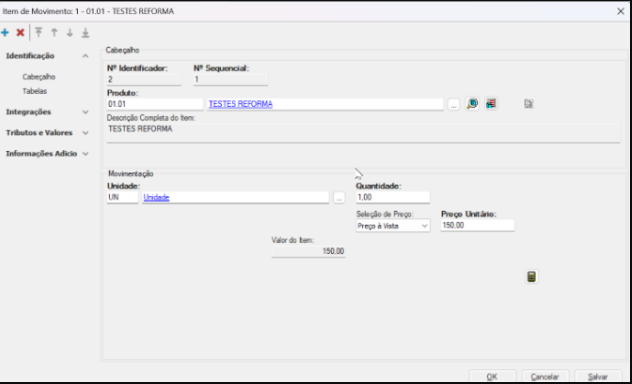Image resolution: width=632 pixels, height=384 pixels.
Task: Click the Cancelar button
Action: [545, 377]
